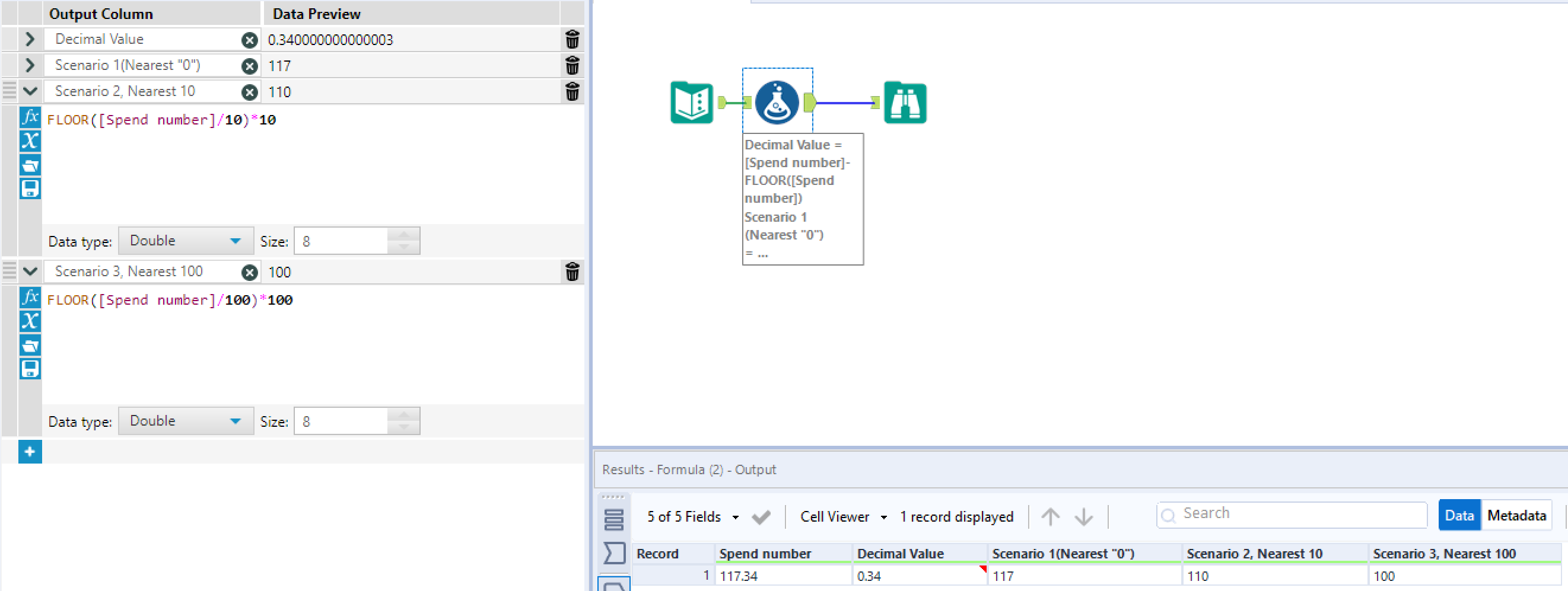Delete the Decimal Value output column
The image size is (1568, 591).
(572, 39)
